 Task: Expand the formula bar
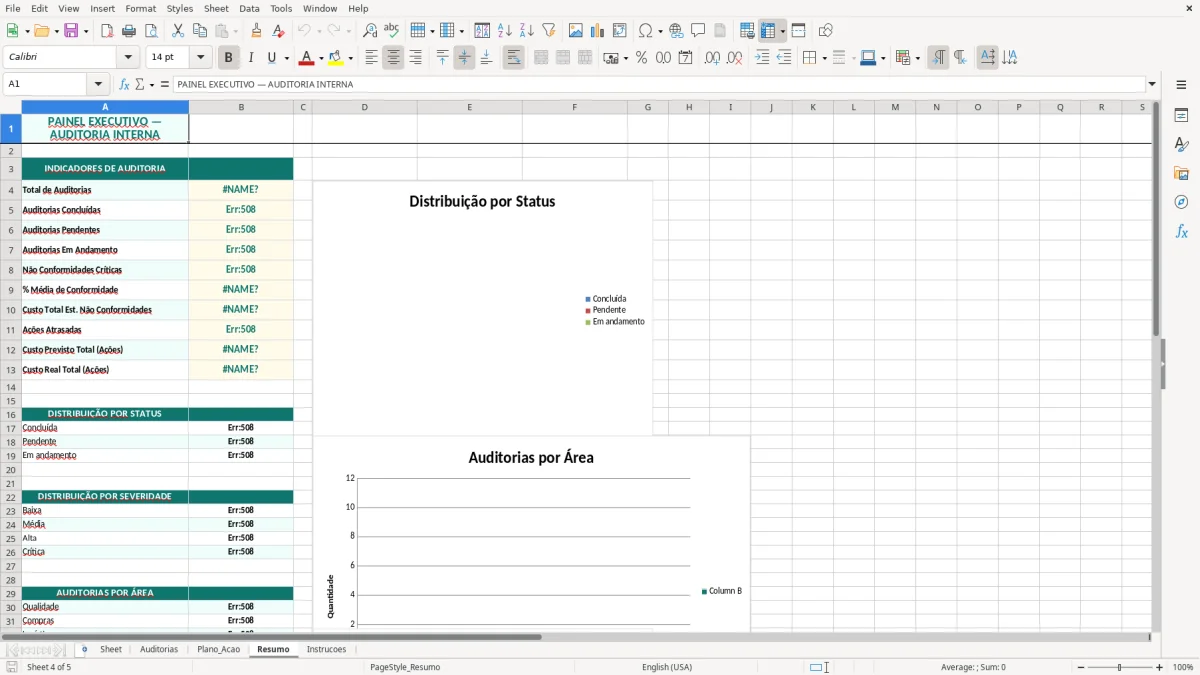[1152, 84]
